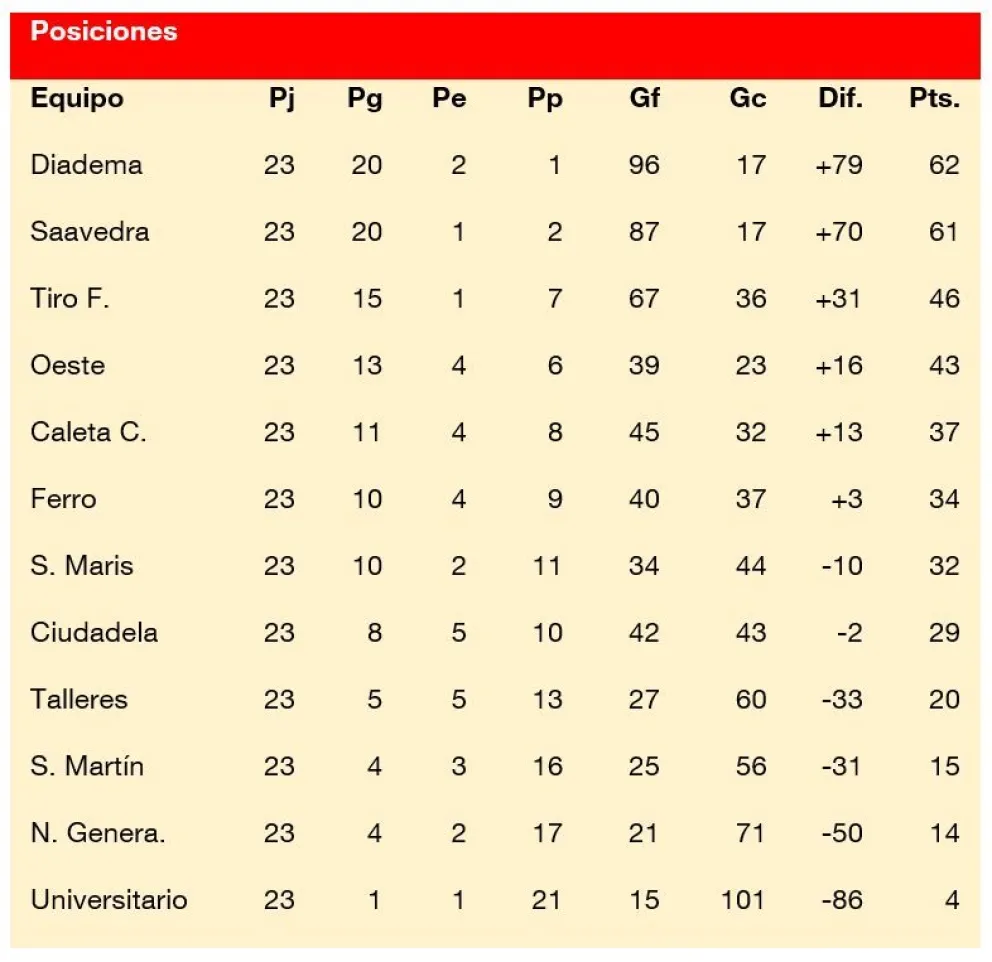Click the Pg column header

[365, 99]
